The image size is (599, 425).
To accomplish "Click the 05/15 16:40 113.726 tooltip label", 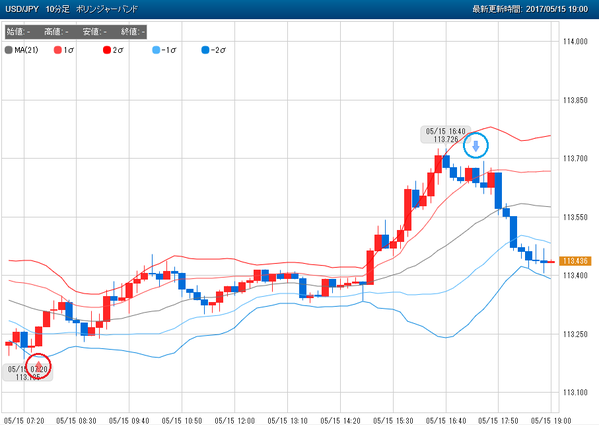I will tap(445, 135).
